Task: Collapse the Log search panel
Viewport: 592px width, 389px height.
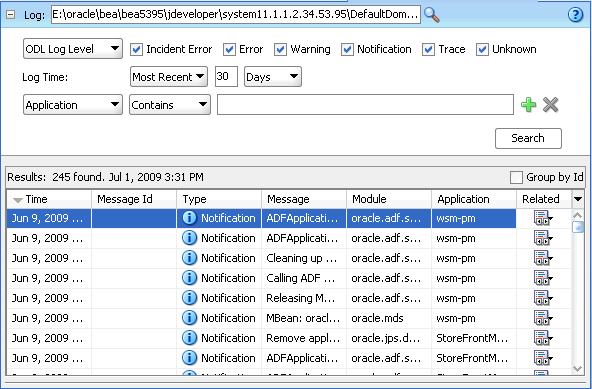Action: (11, 15)
